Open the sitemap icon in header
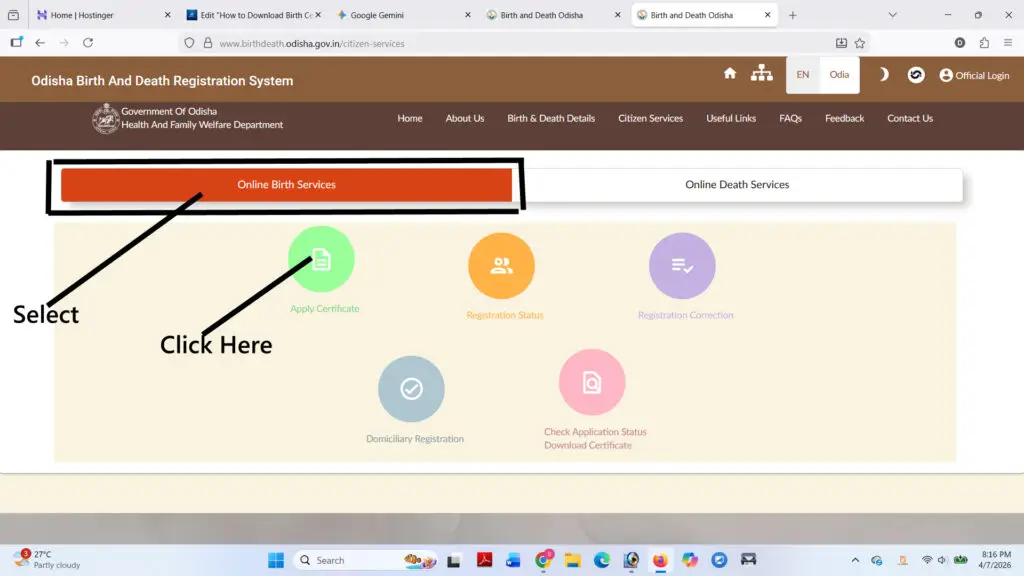Screen dimensions: 1024x576 pos(762,74)
